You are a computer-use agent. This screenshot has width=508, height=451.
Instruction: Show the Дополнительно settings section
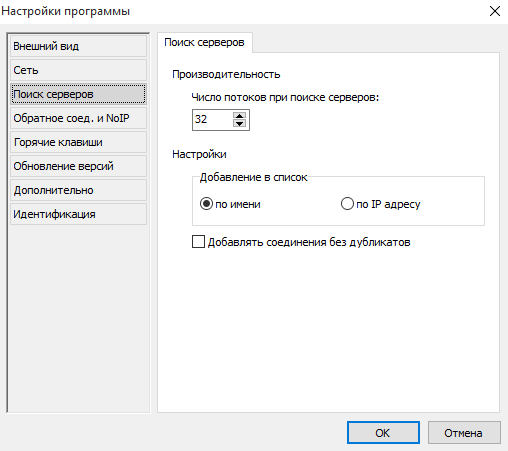pyautogui.click(x=78, y=190)
